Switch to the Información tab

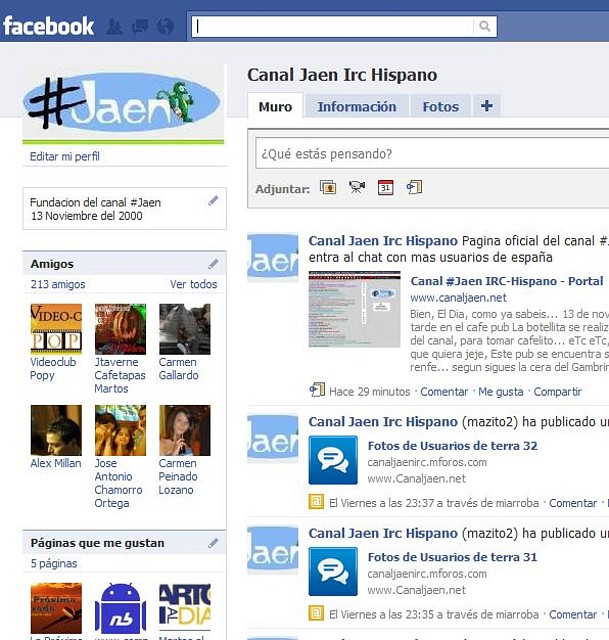[357, 107]
